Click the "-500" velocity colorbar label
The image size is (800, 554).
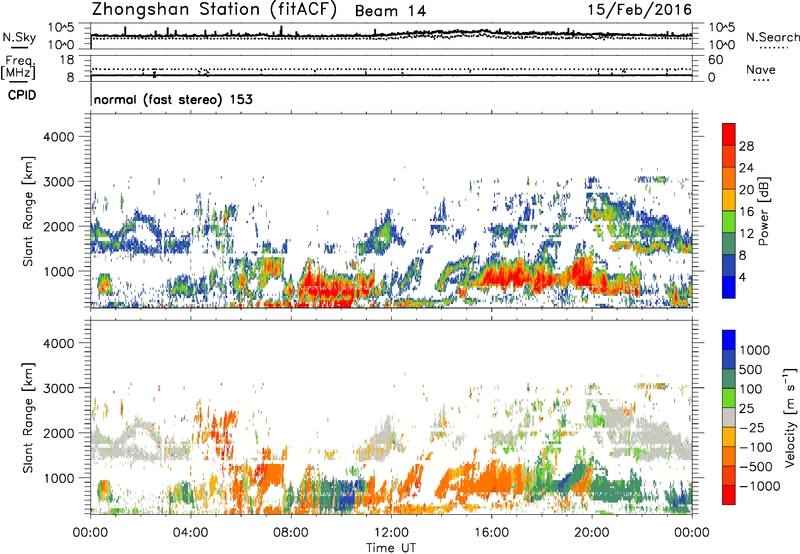pyautogui.click(x=755, y=466)
